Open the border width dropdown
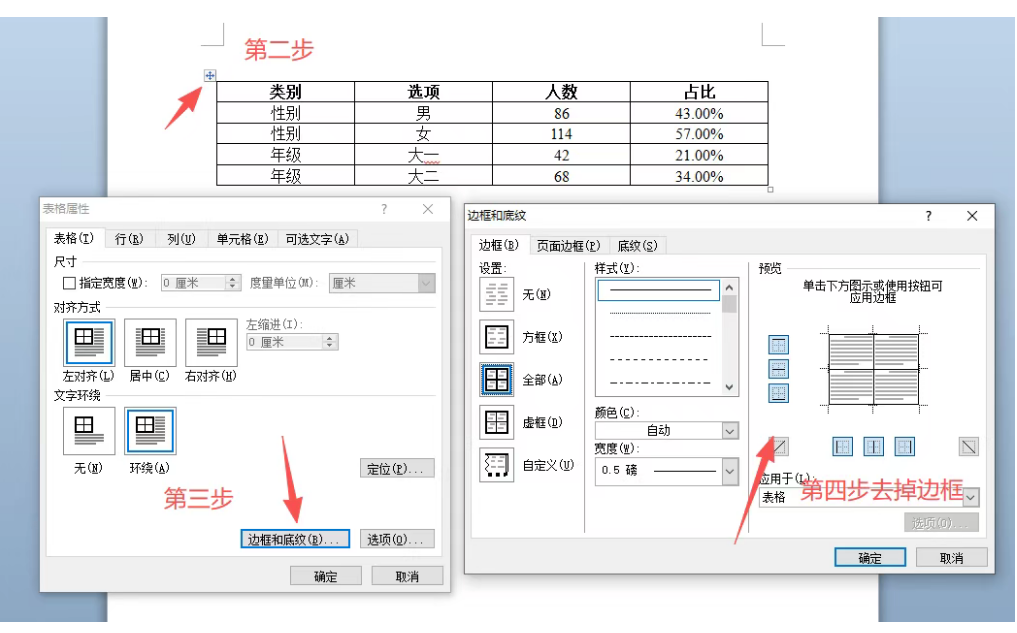 coord(730,471)
